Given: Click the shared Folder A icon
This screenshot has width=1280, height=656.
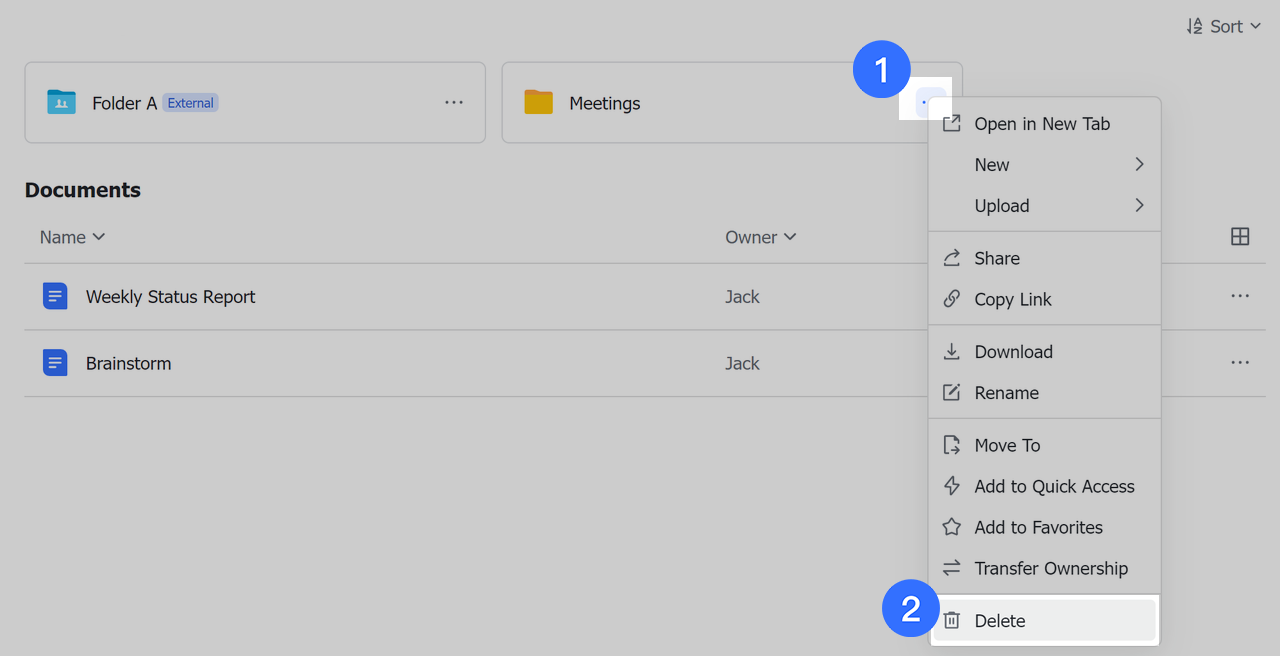Looking at the screenshot, I should click(61, 102).
